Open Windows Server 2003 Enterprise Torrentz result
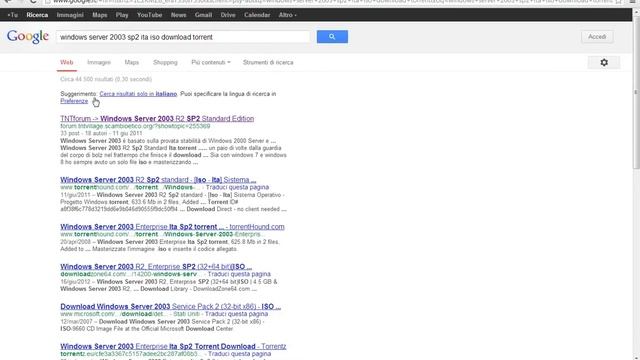This screenshot has width=640, height=360. pos(173,346)
